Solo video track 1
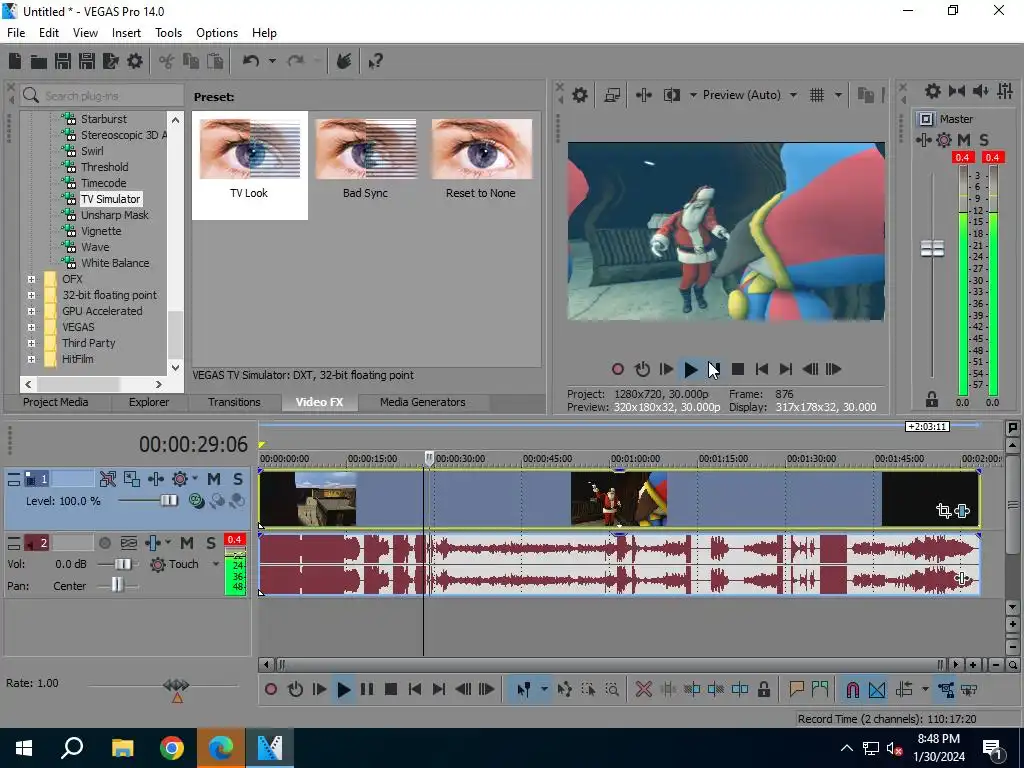This screenshot has height=768, width=1024. point(238,479)
